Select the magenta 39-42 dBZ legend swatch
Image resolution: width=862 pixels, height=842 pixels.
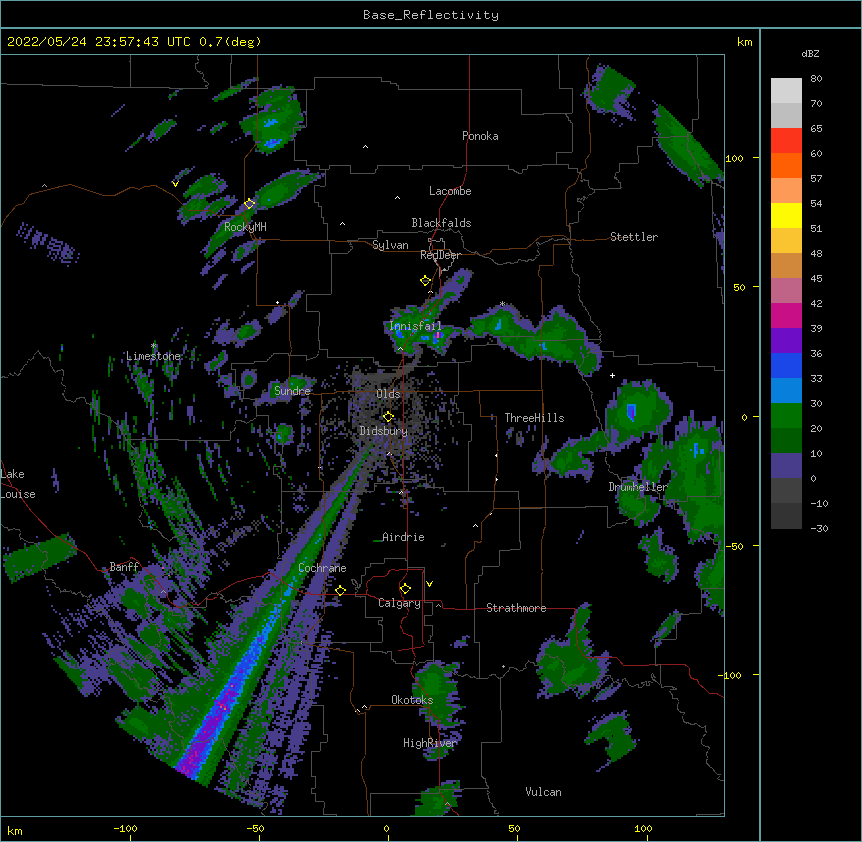786,315
